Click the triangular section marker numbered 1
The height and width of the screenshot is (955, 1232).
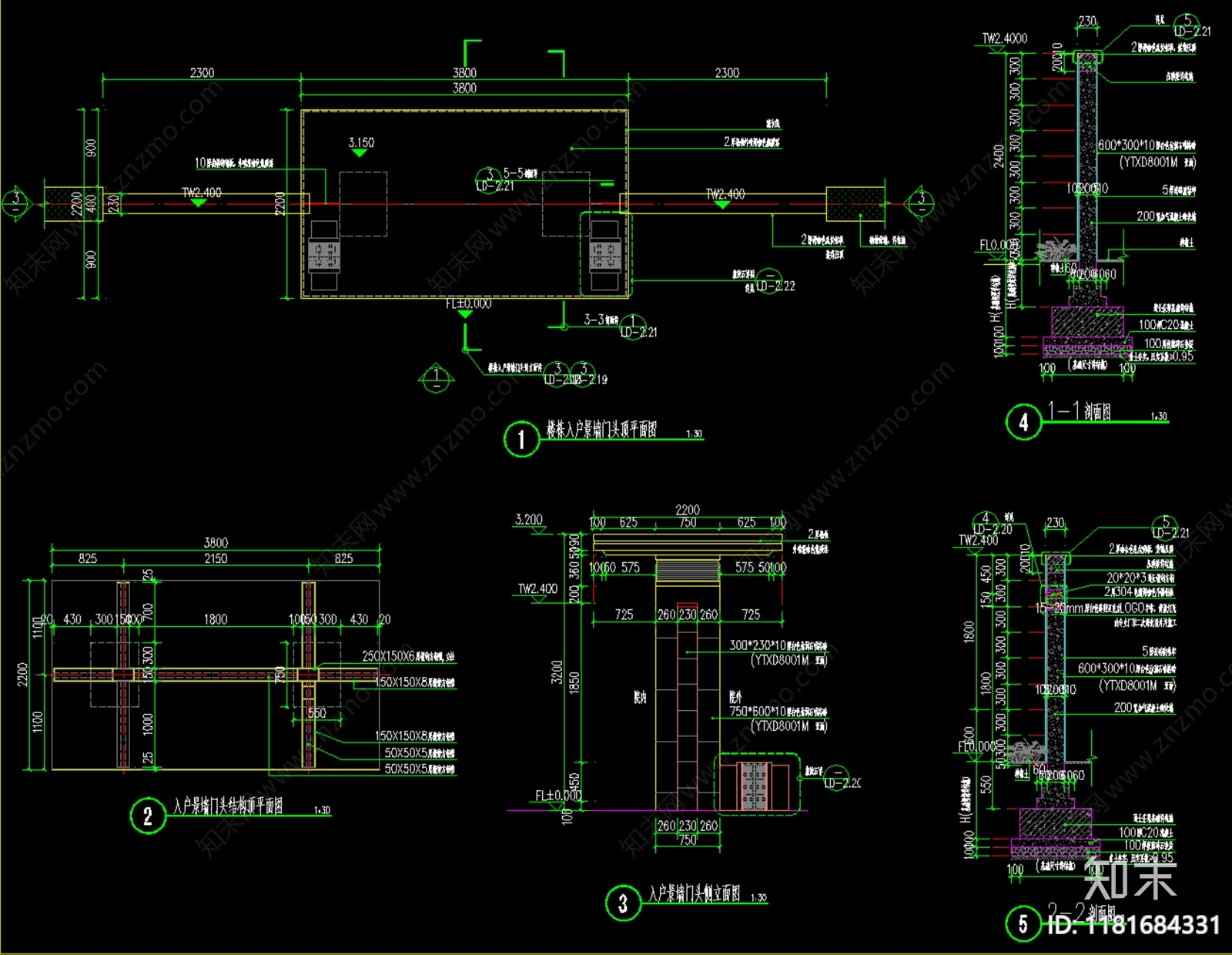click(437, 377)
